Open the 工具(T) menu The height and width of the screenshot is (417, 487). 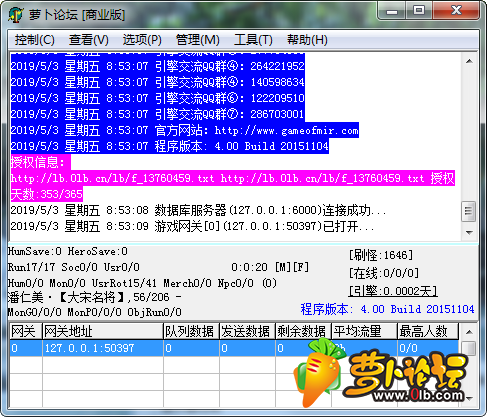tap(253, 40)
